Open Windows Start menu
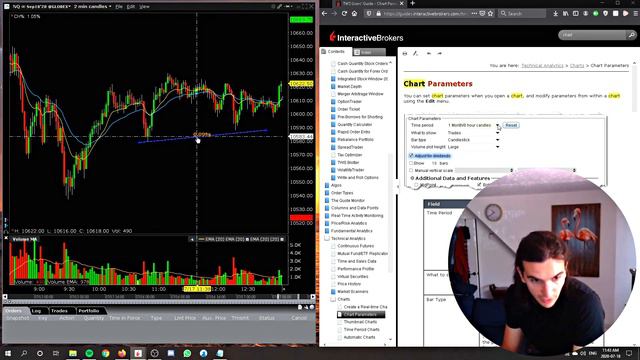The image size is (640, 360). point(7,353)
